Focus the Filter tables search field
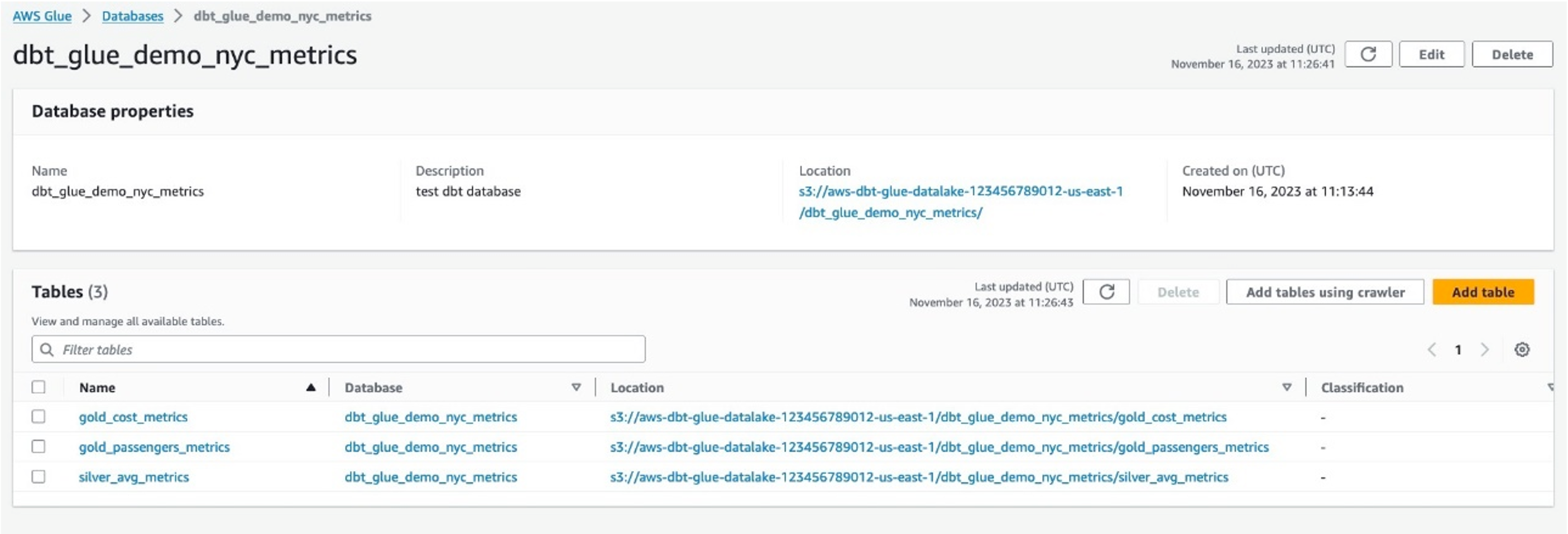The height and width of the screenshot is (534, 1568). tap(338, 350)
